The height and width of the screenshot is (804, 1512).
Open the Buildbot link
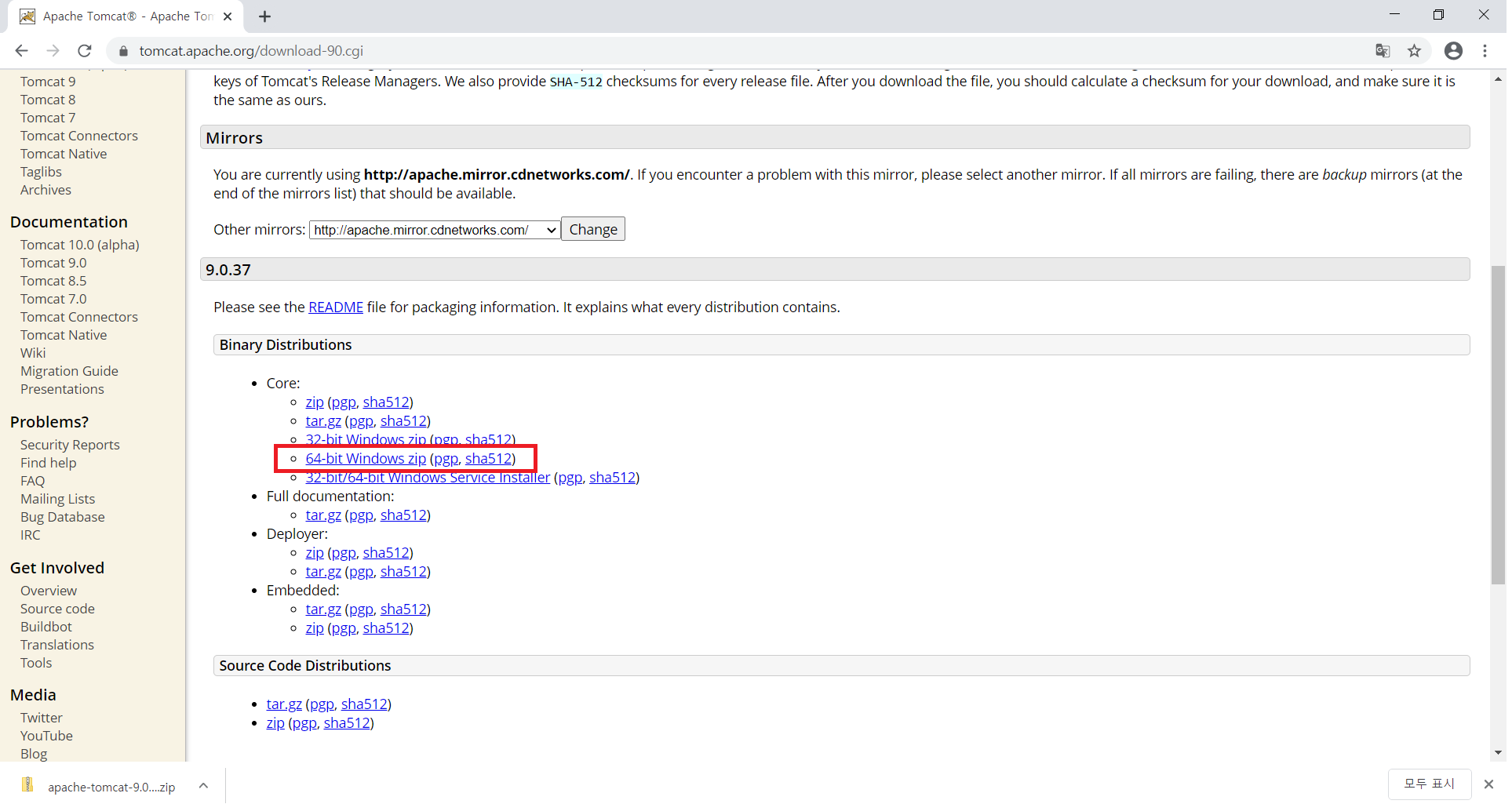click(46, 627)
